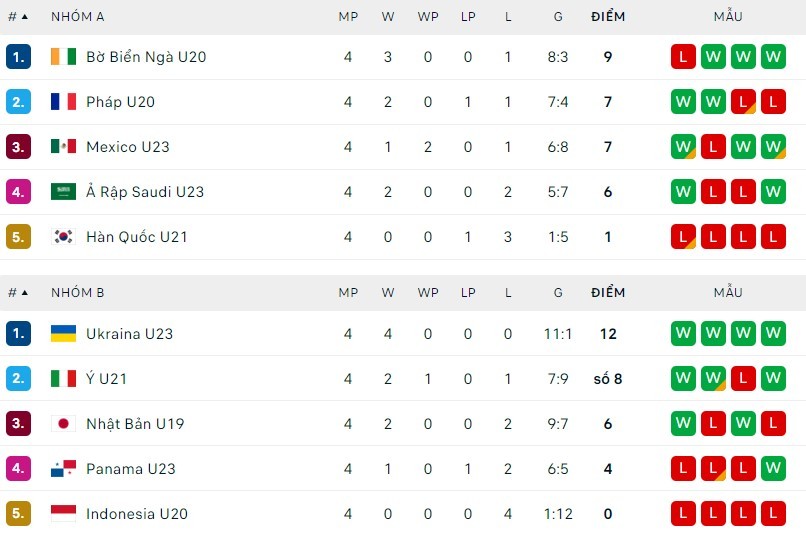806x533 pixels.
Task: Click the South Korea flag icon
Action: [x=63, y=237]
